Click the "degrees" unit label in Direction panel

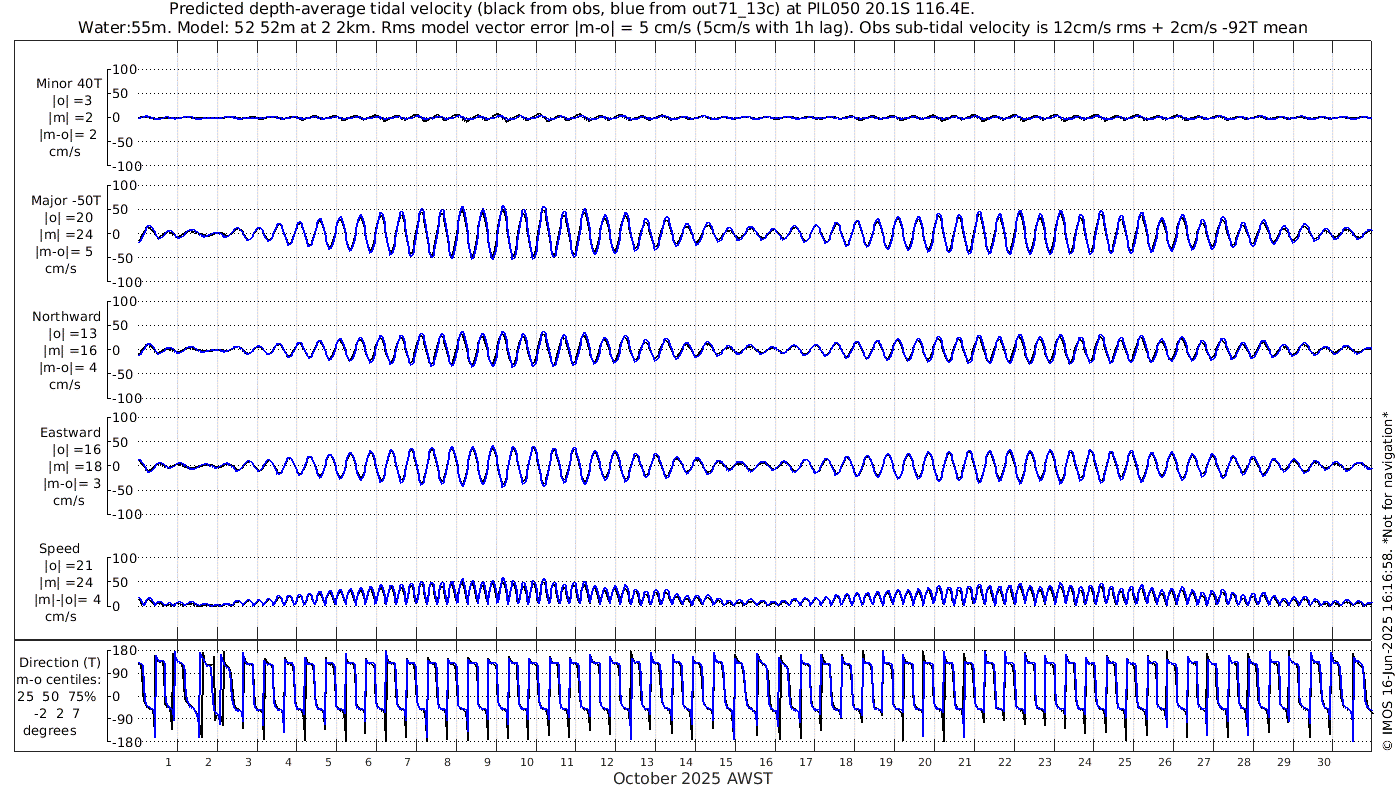(x=50, y=730)
